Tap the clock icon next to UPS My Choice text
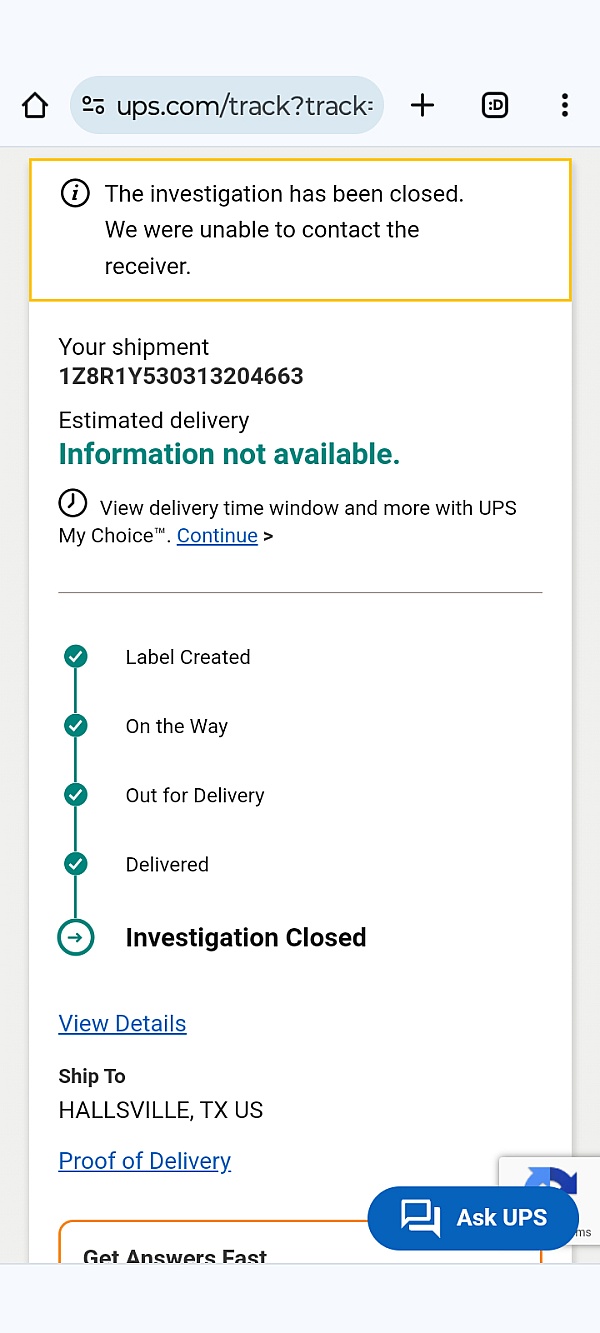This screenshot has width=600, height=1333. click(72, 504)
